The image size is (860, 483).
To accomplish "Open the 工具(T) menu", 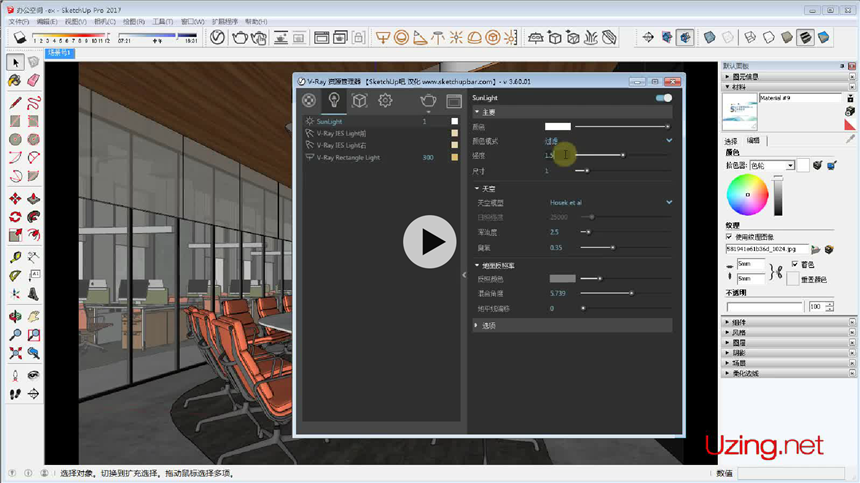I will 162,21.
